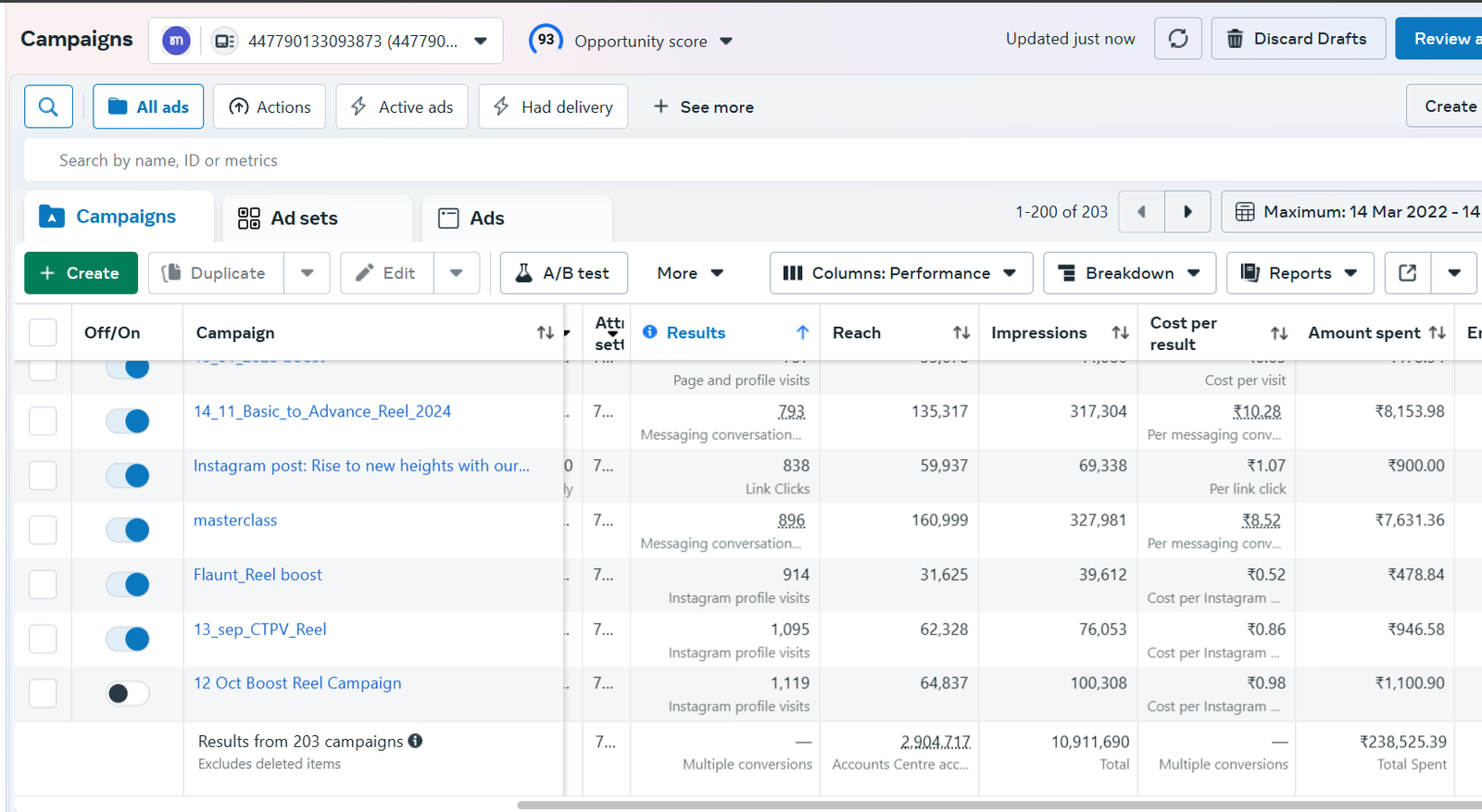The width and height of the screenshot is (1482, 812).
Task: Check box for masterclass campaign
Action: [x=43, y=530]
